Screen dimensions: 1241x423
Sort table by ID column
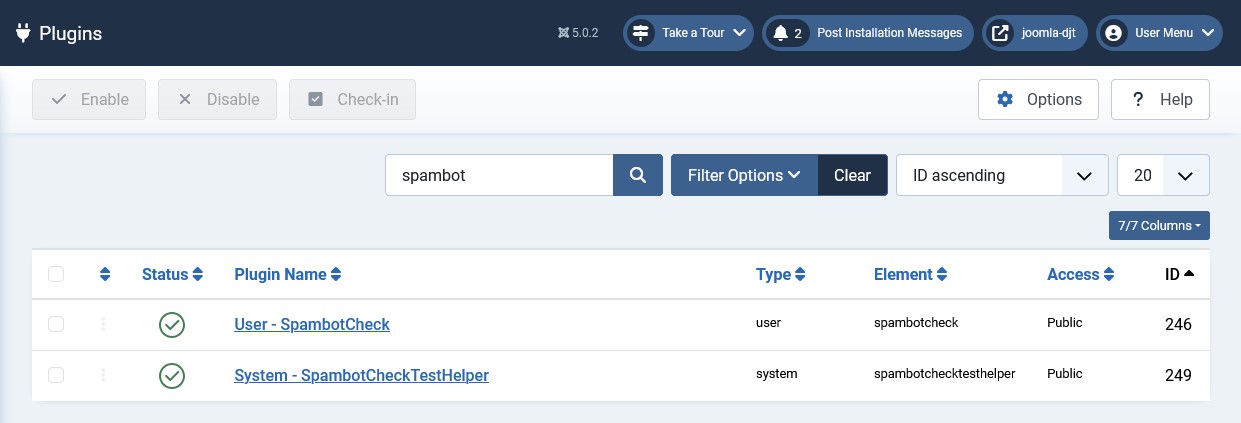pos(1179,274)
